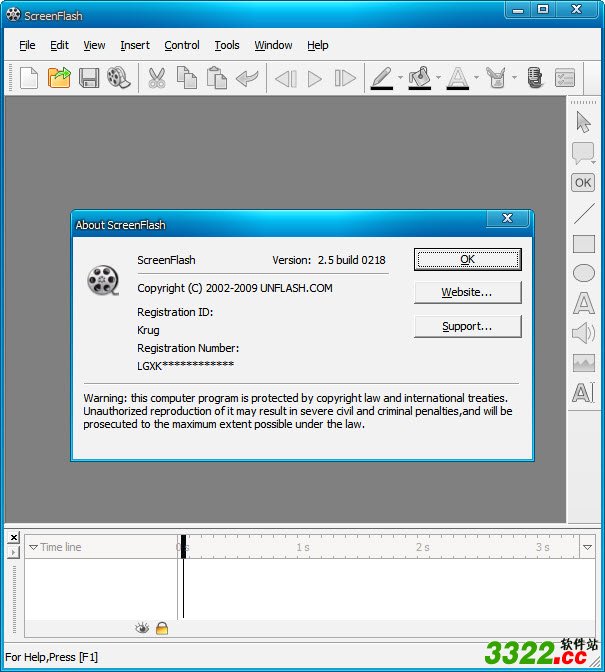Play the movie from toolbar
605x672 pixels.
click(x=314, y=79)
